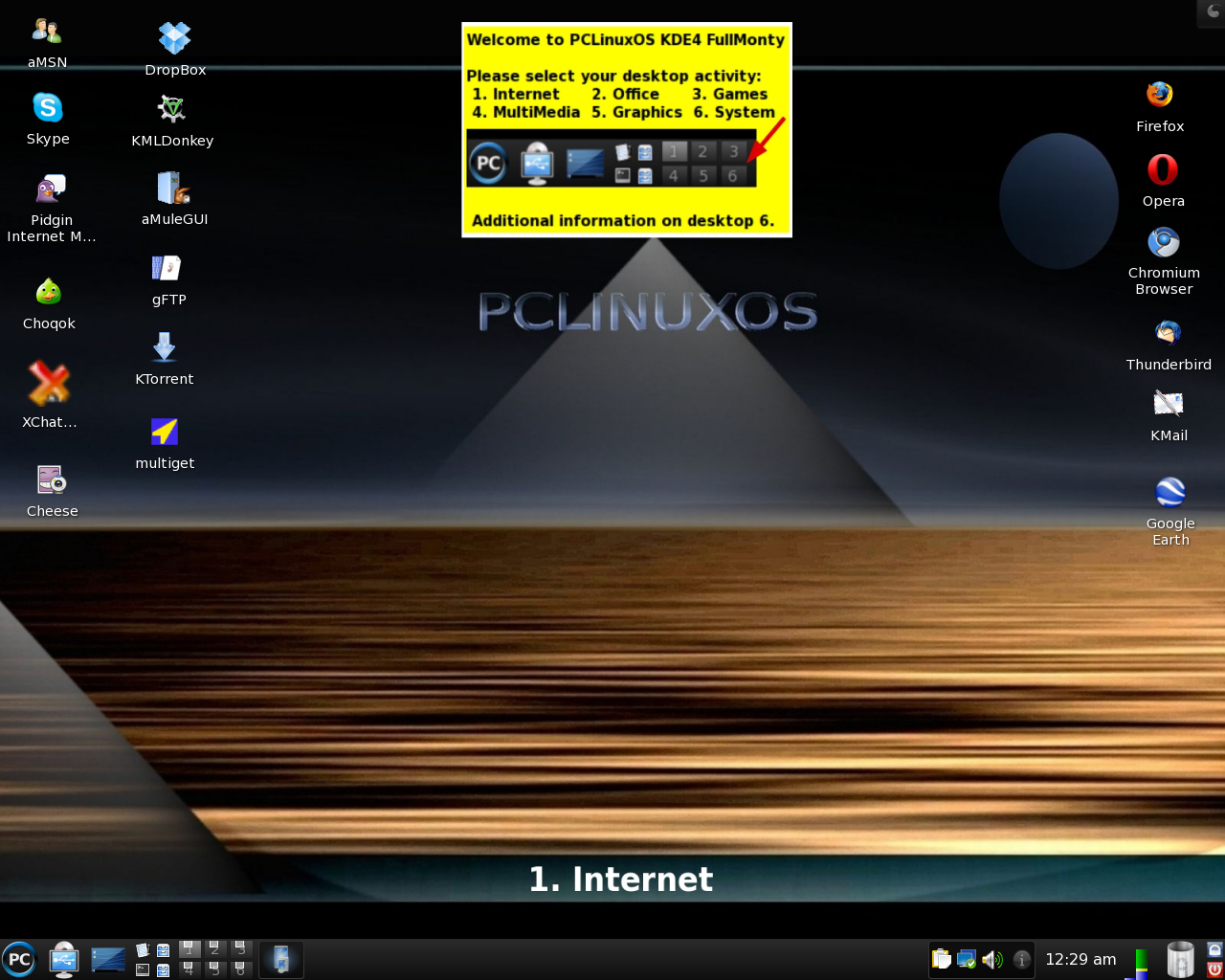Image resolution: width=1225 pixels, height=980 pixels.
Task: Open the network status tray icon
Action: click(967, 959)
